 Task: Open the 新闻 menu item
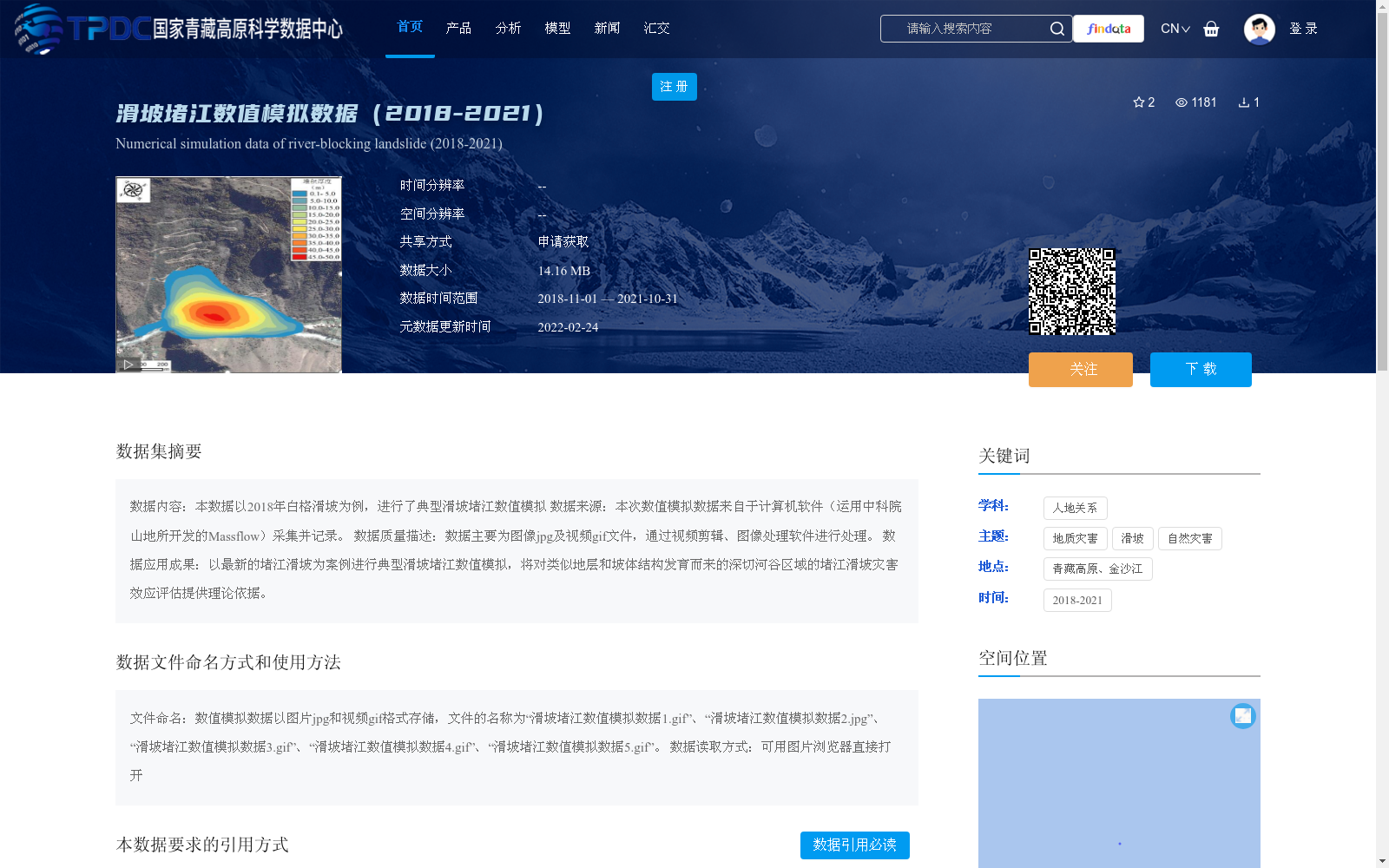pos(608,28)
